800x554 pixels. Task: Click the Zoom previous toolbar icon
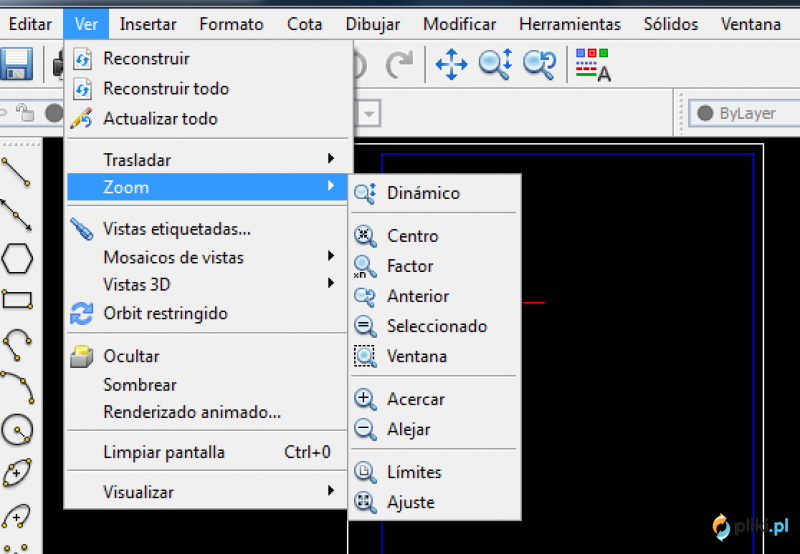click(x=540, y=64)
